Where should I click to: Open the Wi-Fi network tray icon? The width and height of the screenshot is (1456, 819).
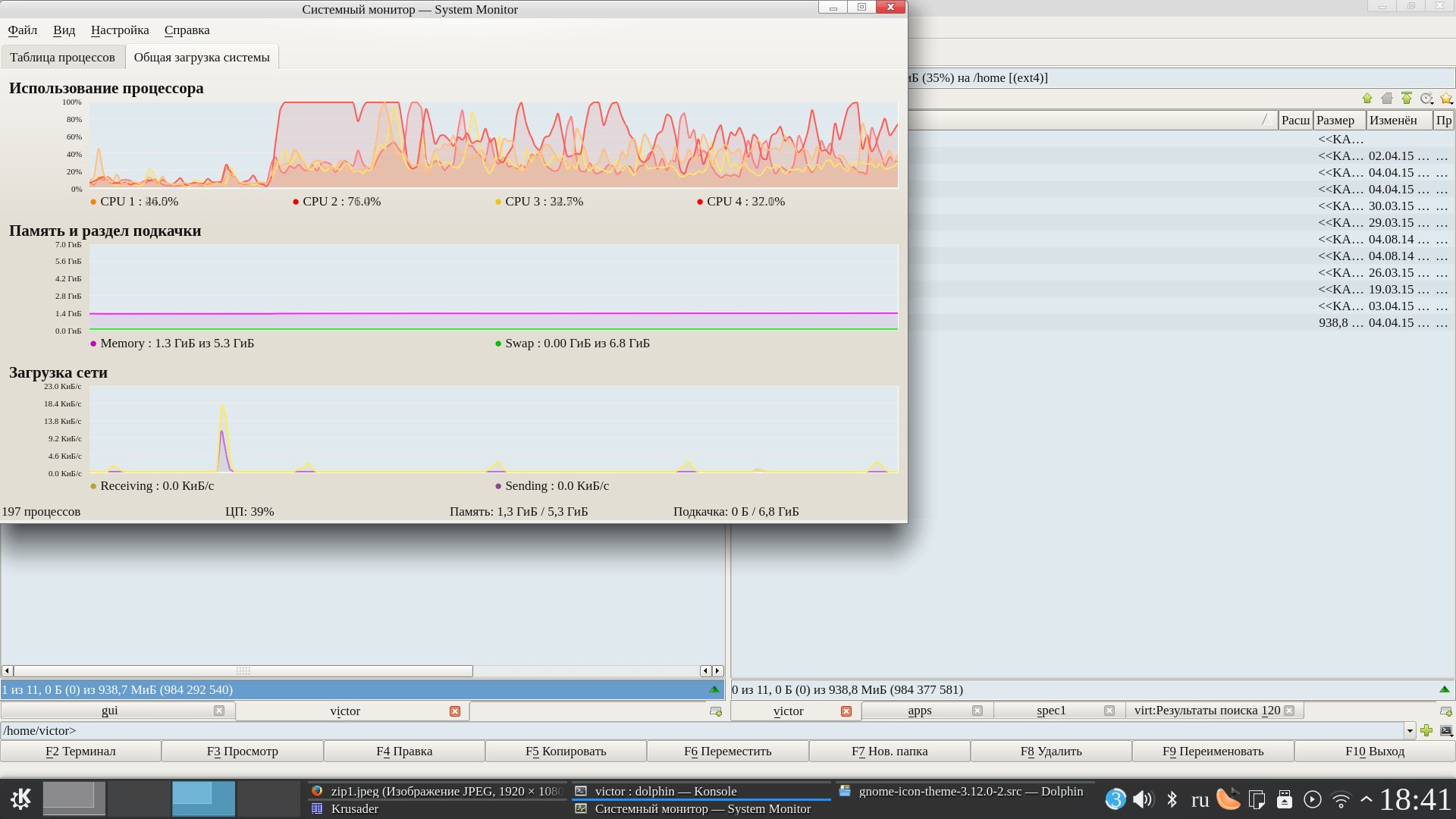(1341, 799)
